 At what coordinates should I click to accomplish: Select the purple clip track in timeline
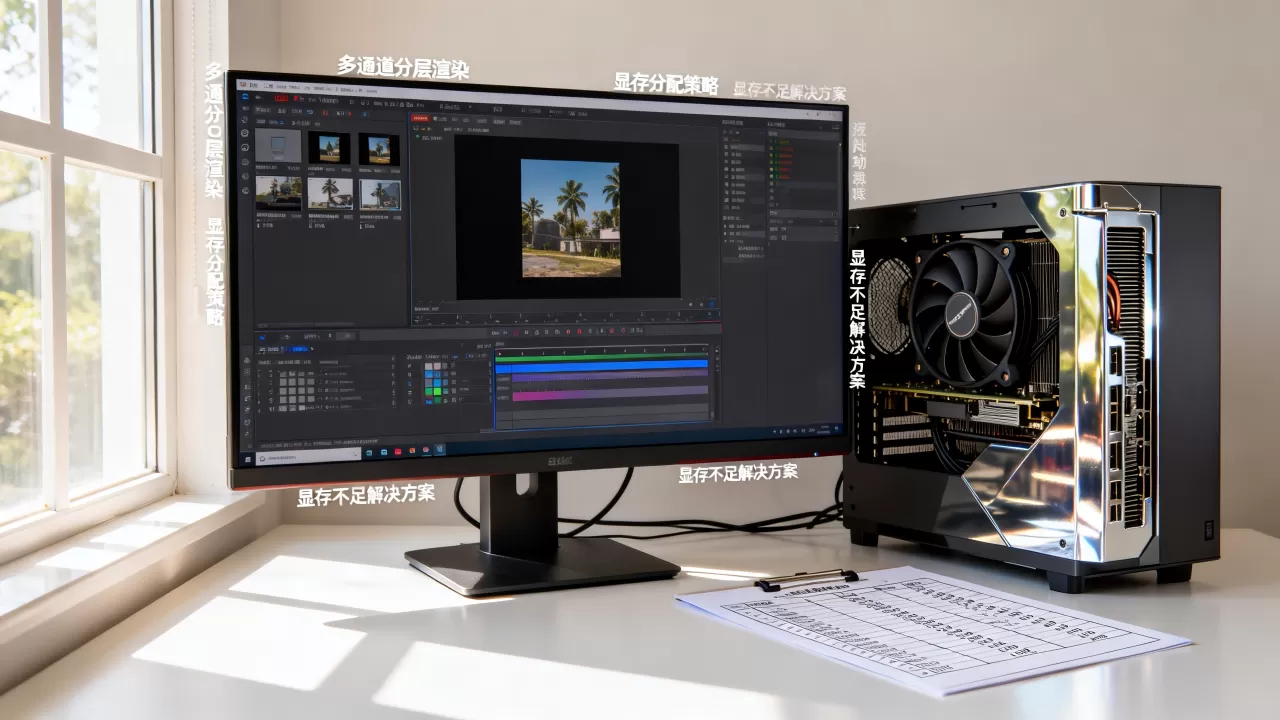click(610, 378)
